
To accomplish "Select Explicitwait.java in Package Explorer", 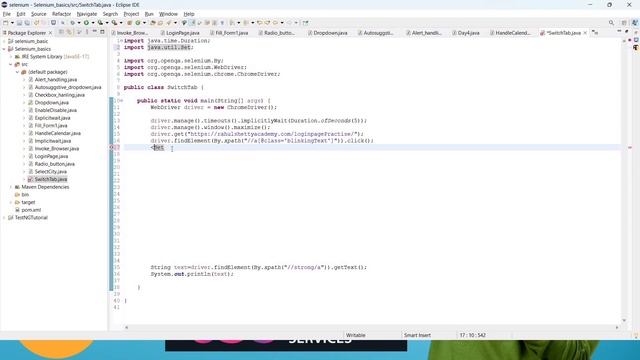I will click(x=52, y=118).
